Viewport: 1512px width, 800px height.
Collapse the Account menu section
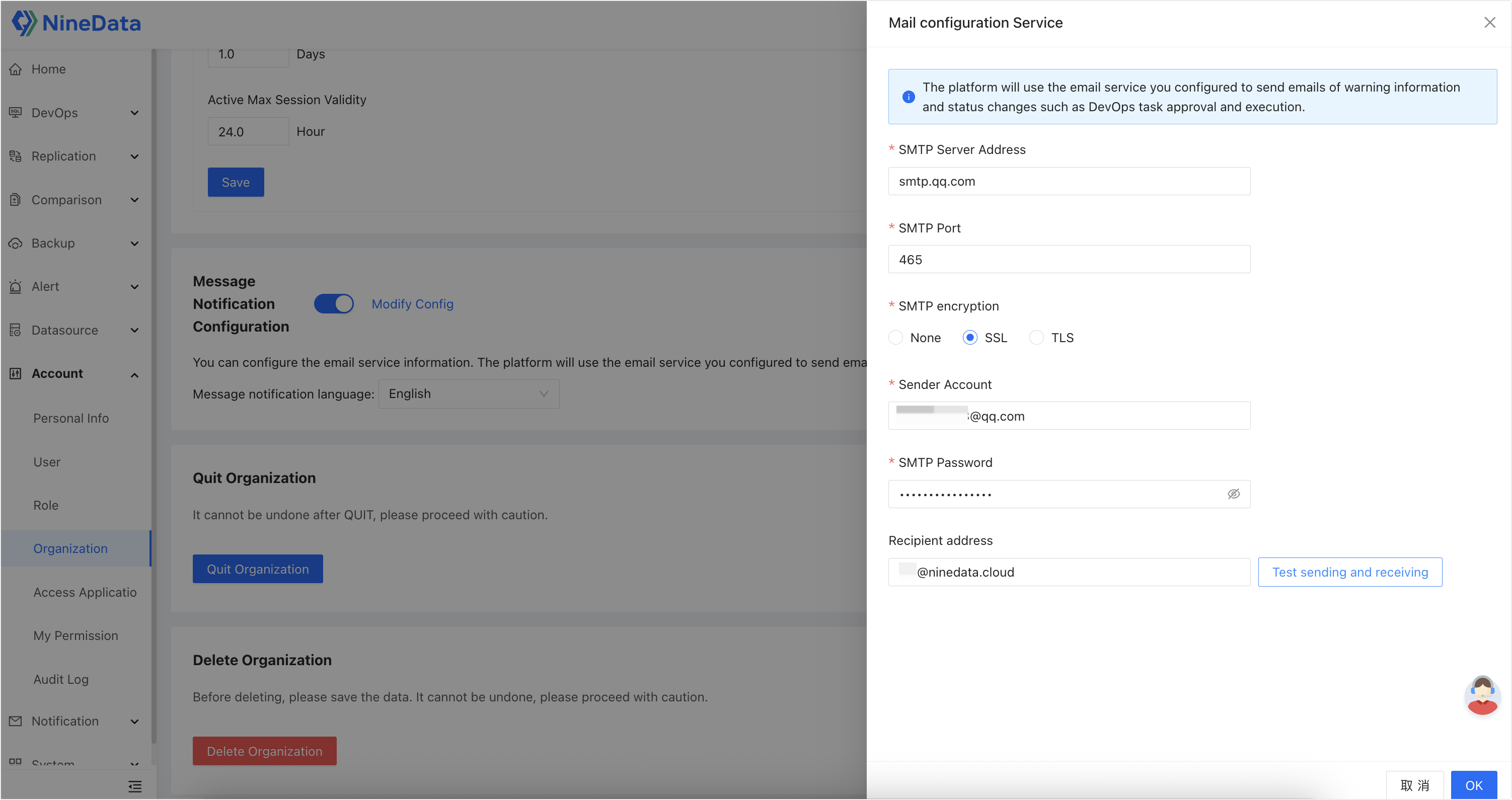[x=134, y=374]
